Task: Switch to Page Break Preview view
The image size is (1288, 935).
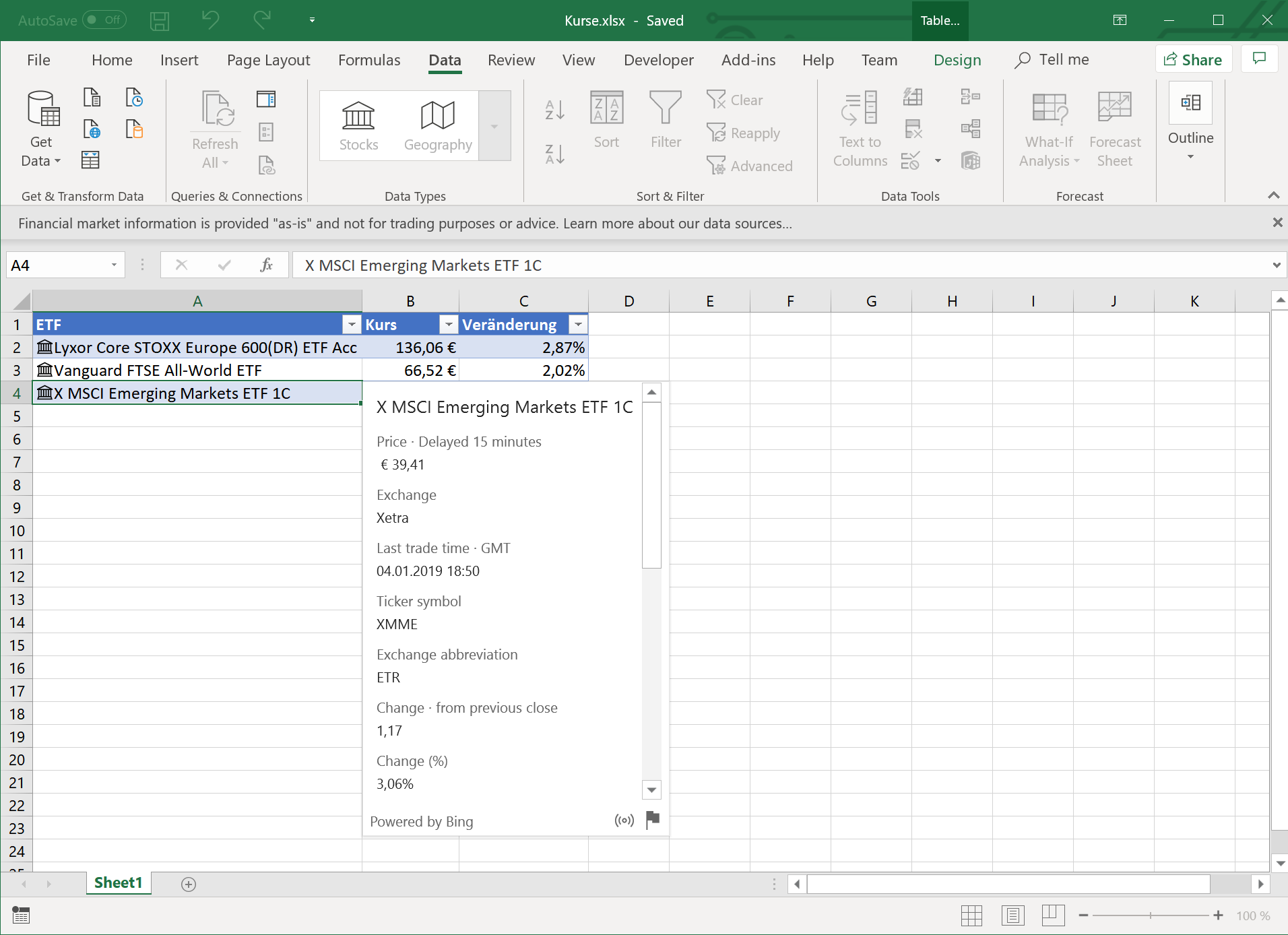Action: click(x=1053, y=915)
